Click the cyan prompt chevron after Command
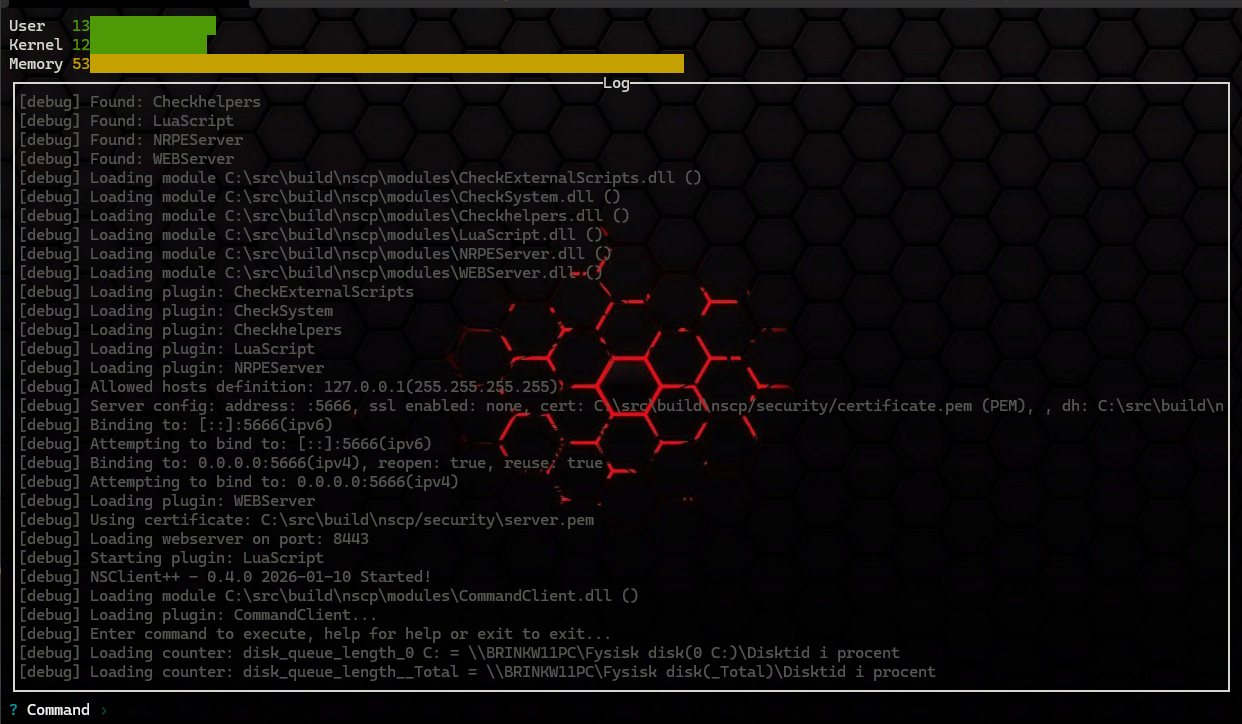The image size is (1242, 724). point(103,710)
